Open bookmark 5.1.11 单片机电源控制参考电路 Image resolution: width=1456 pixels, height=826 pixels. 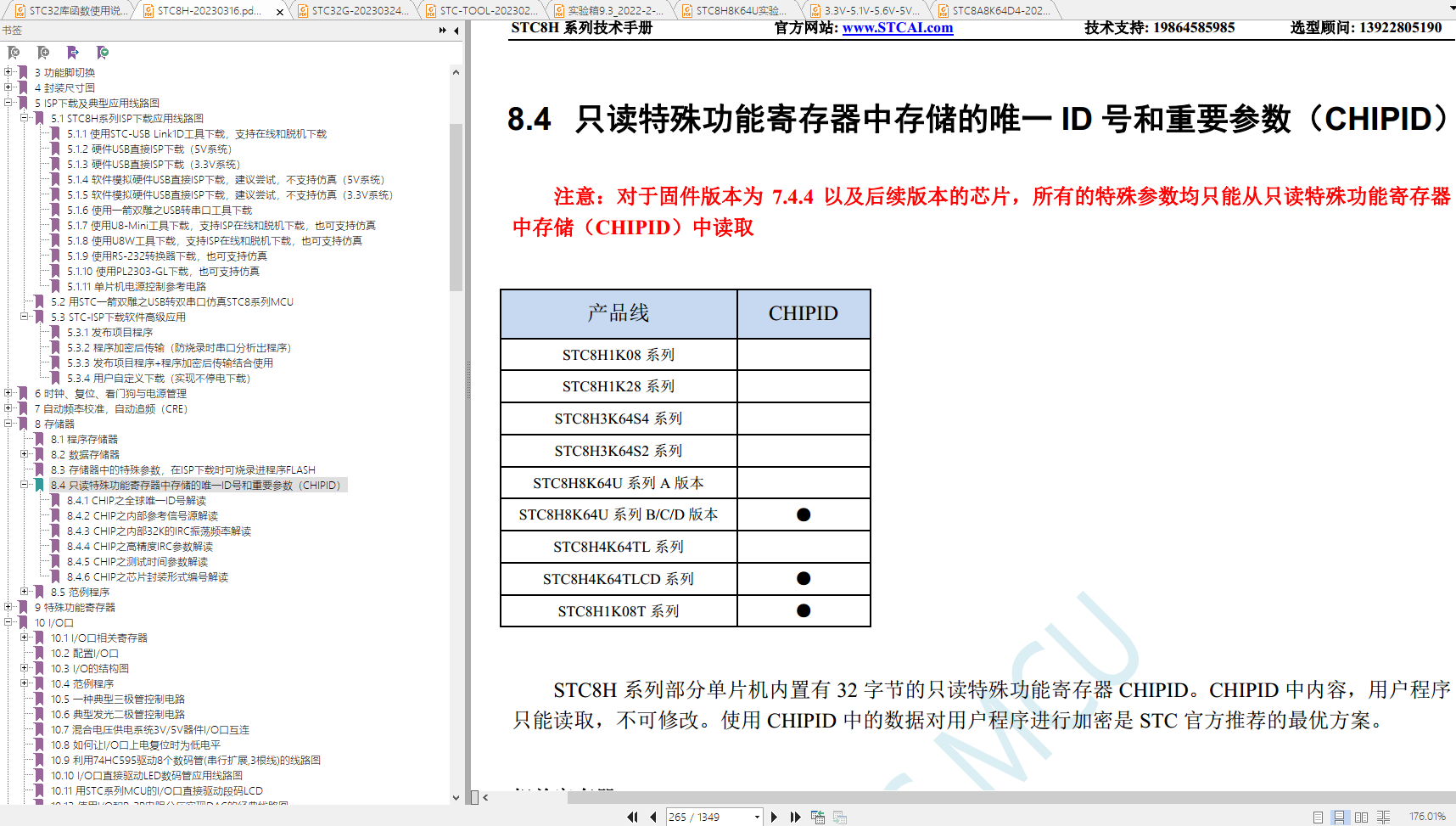tap(137, 287)
